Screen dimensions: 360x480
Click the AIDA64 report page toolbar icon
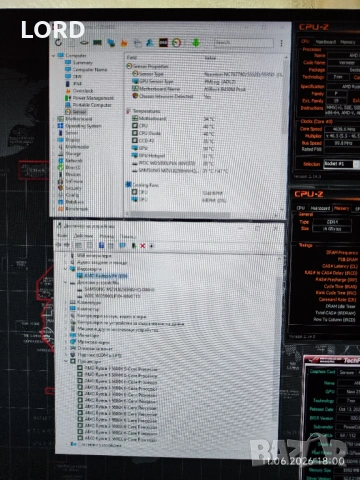(x=71, y=43)
